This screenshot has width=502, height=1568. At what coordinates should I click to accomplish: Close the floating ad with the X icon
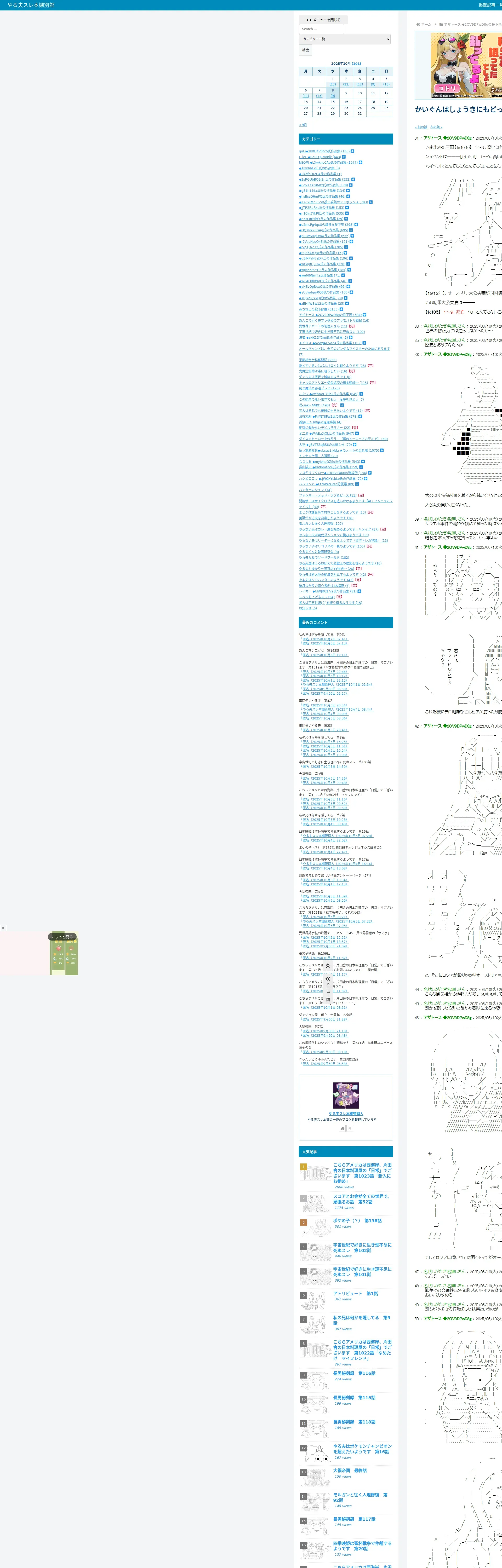pos(3,928)
